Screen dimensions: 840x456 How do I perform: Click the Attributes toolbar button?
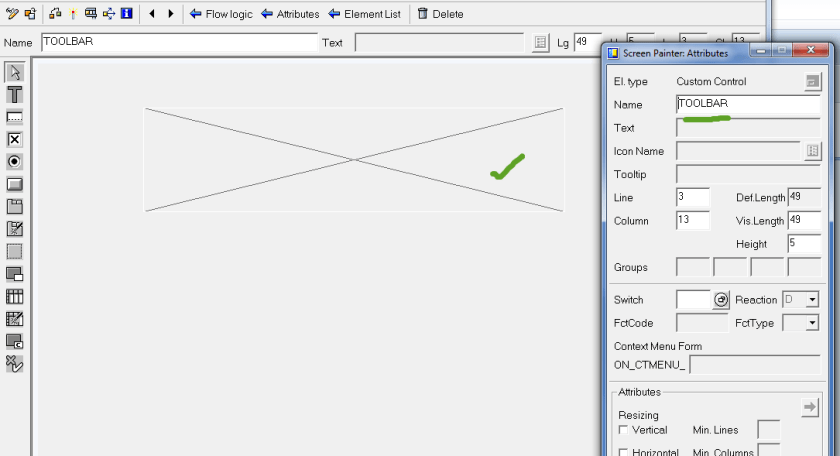(290, 14)
